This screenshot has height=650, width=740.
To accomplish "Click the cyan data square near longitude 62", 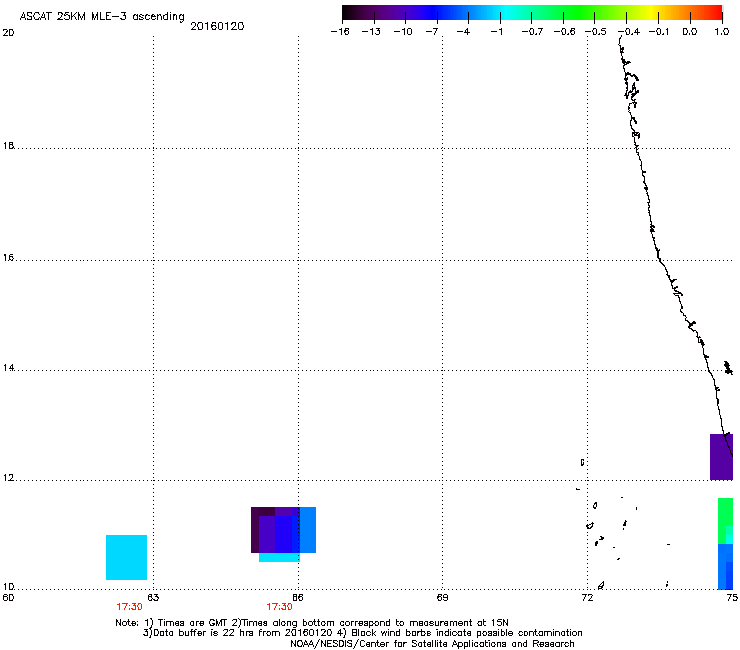I will coord(126,557).
